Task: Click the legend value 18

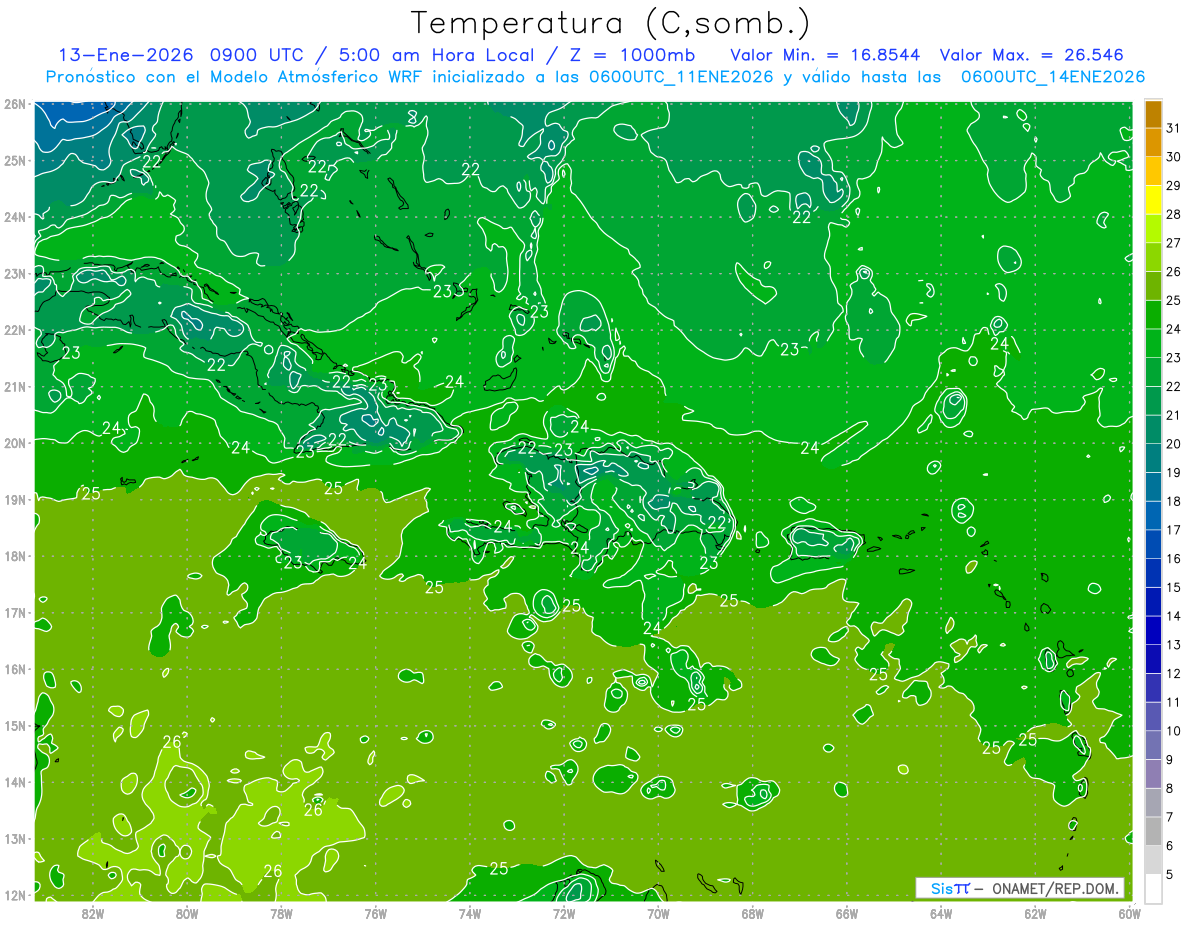Action: 1174,501
